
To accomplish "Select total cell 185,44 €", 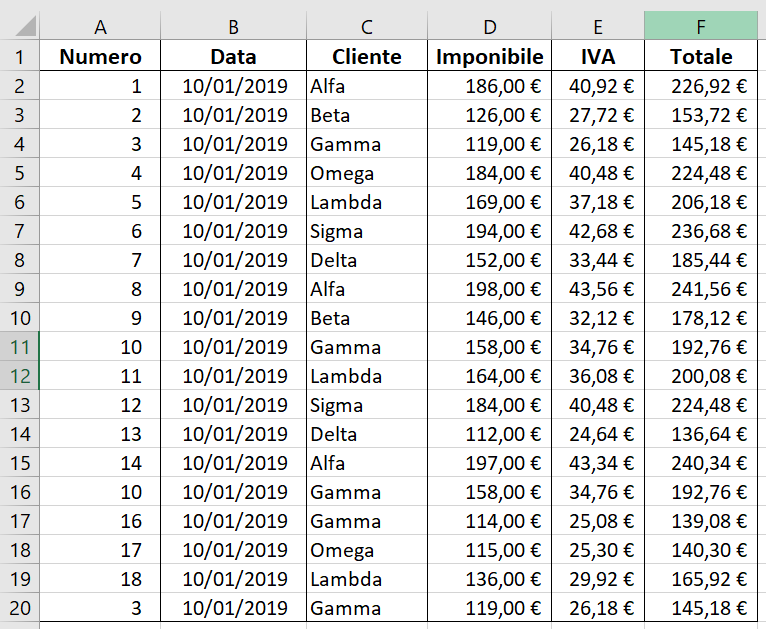I will click(x=701, y=260).
